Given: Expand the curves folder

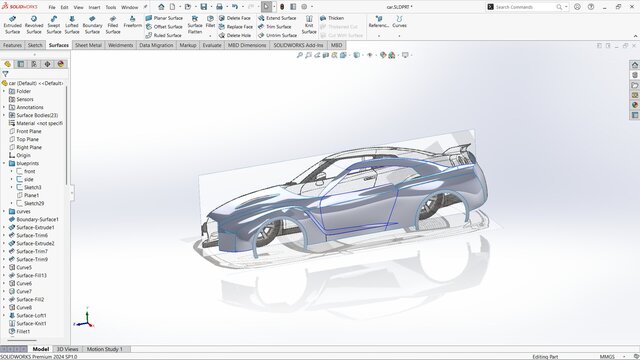Looking at the screenshot, I should pyautogui.click(x=4, y=211).
